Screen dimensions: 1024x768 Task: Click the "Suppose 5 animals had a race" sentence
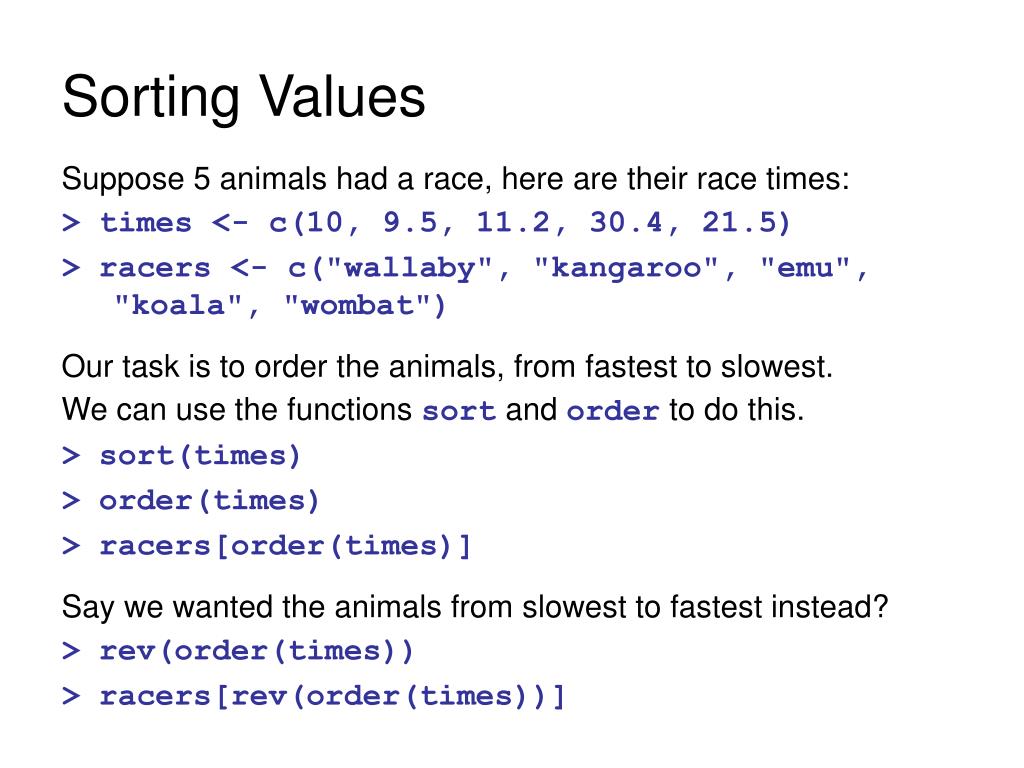click(455, 180)
